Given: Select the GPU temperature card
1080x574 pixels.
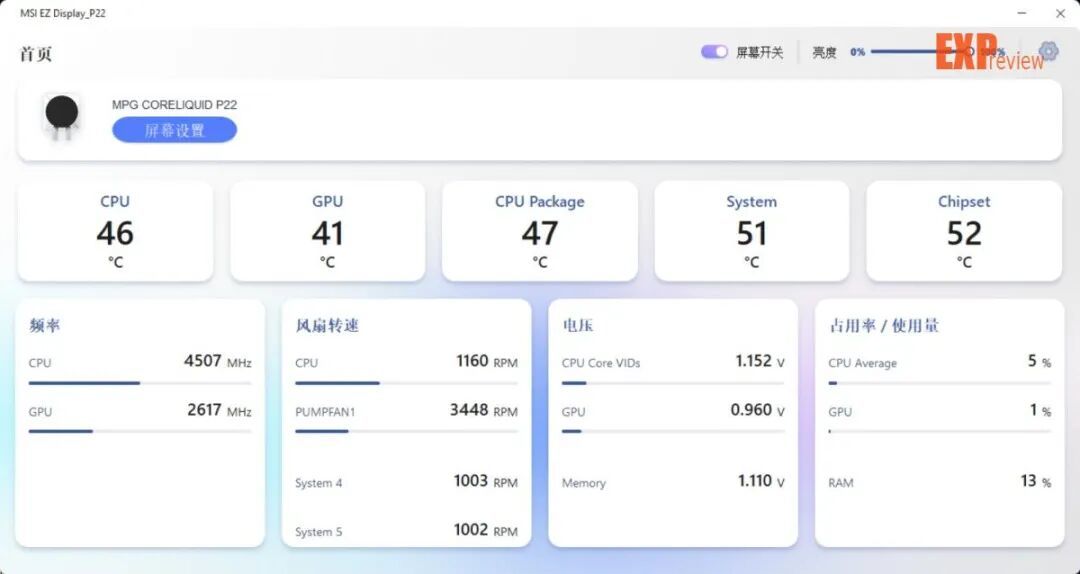Looking at the screenshot, I should pos(327,232).
